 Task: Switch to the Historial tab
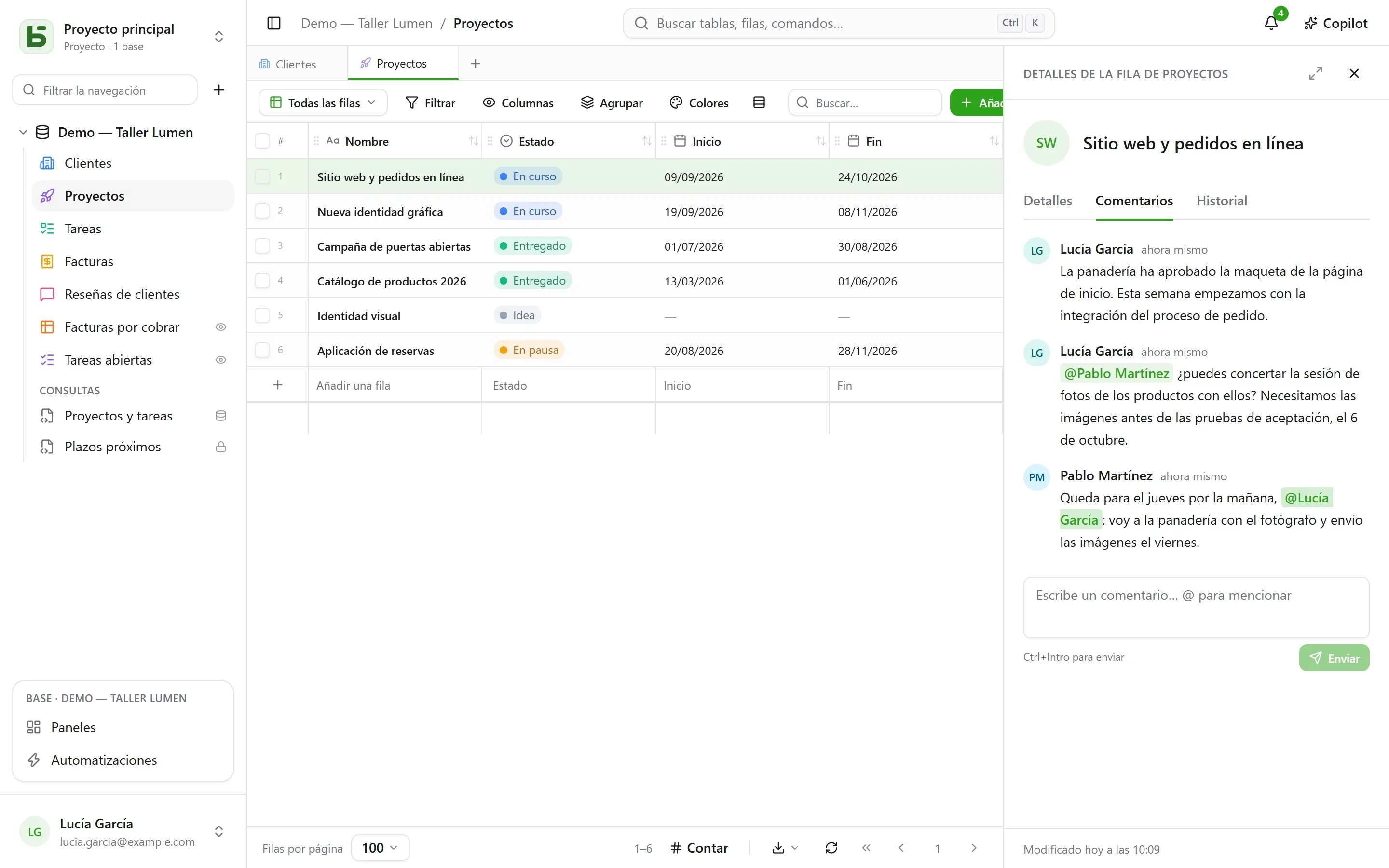[1221, 201]
